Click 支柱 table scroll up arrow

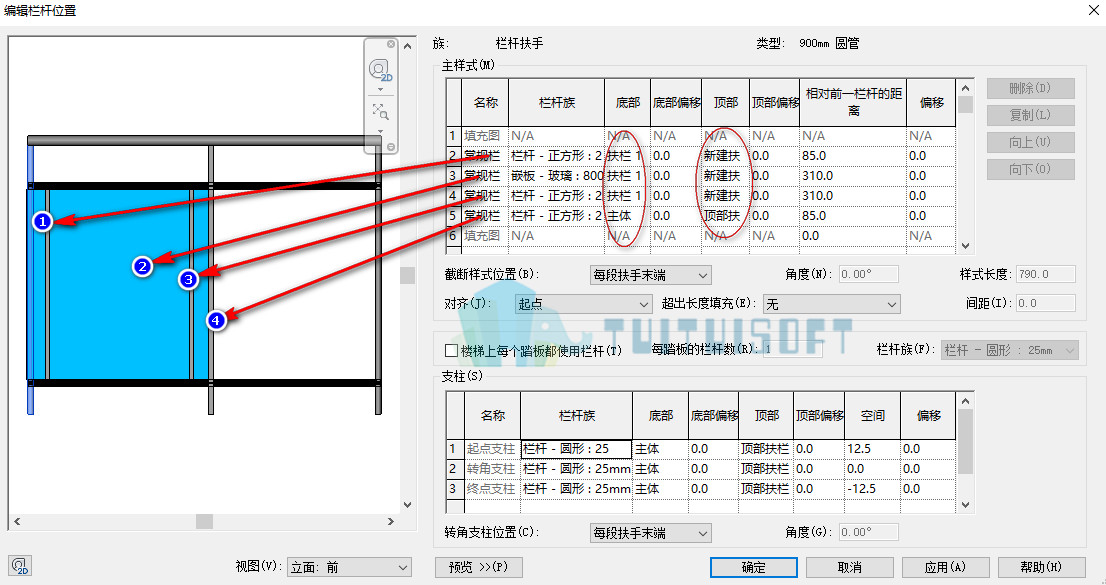966,401
